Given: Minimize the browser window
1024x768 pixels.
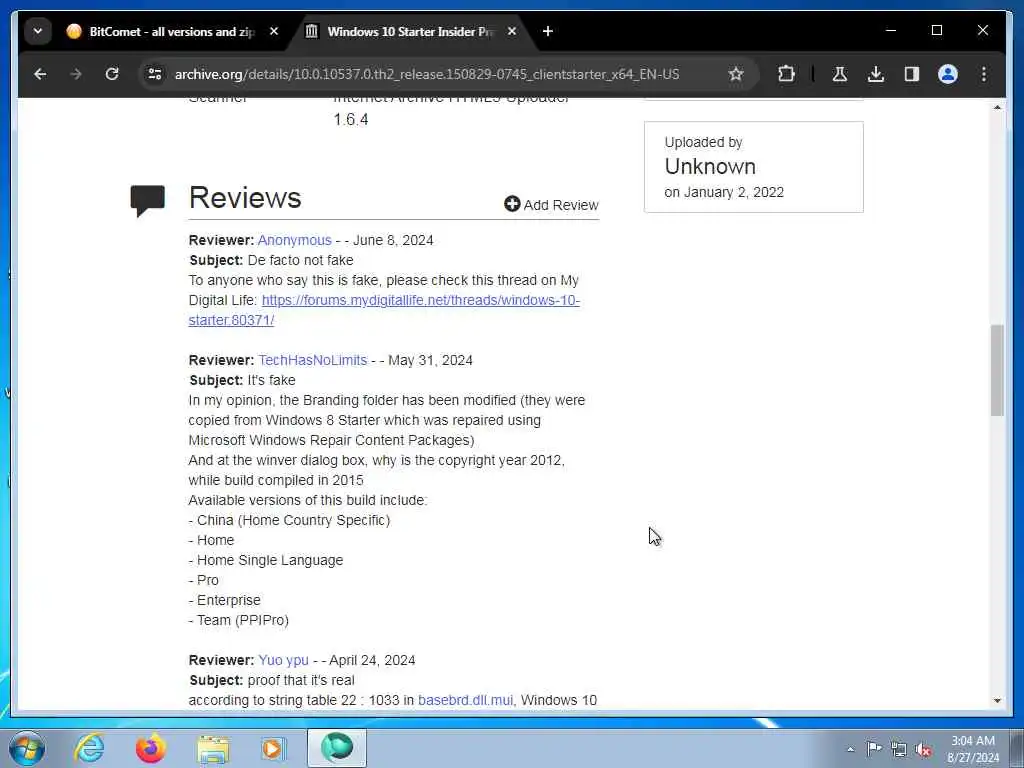Looking at the screenshot, I should click(891, 31).
